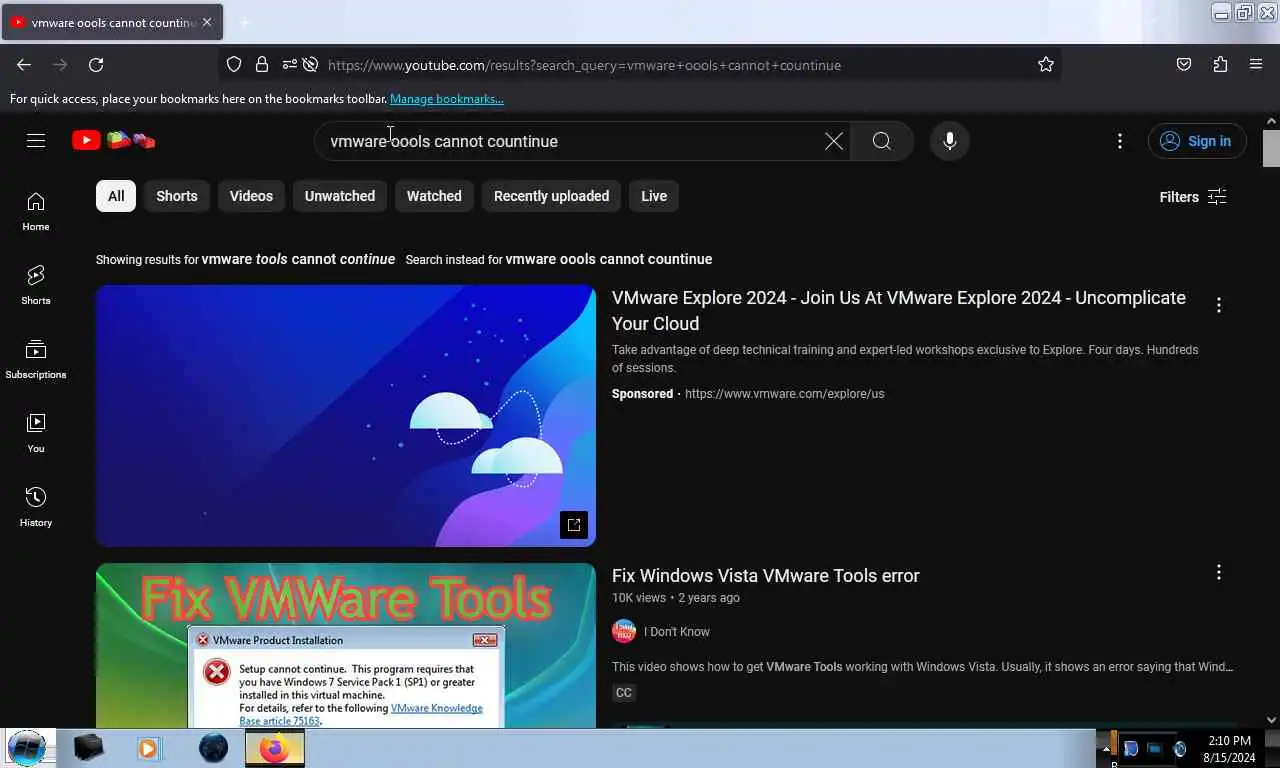Clear the search query with X

pyautogui.click(x=834, y=141)
